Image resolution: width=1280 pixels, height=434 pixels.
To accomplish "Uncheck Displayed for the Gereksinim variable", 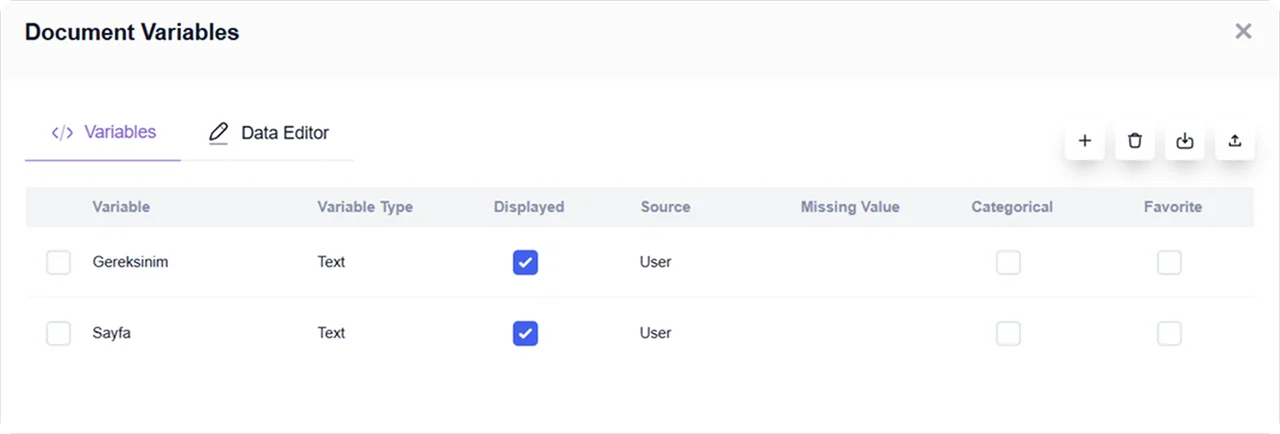I will (526, 263).
